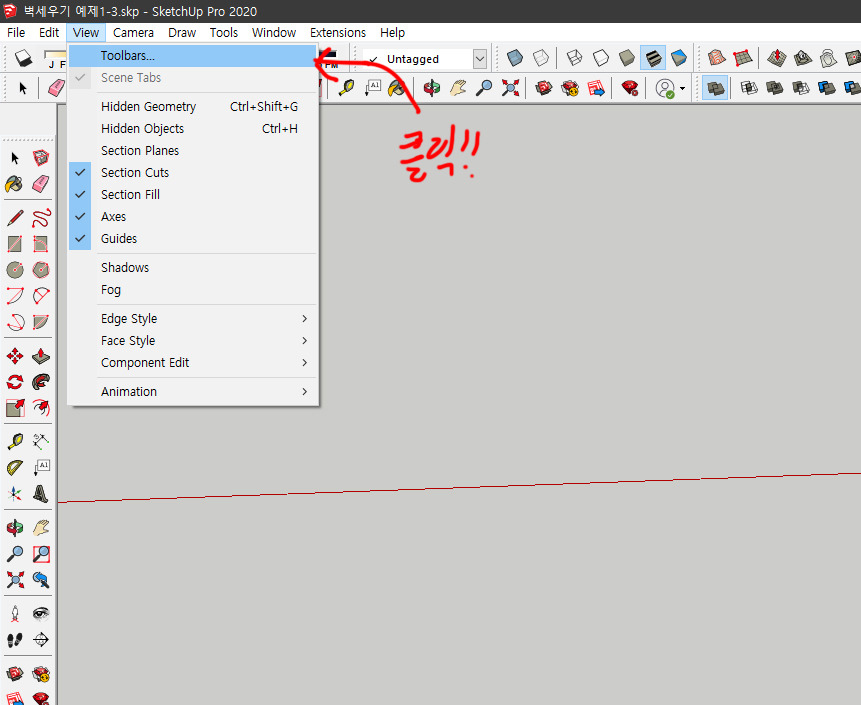Screen dimensions: 861x705
Task: Click the Shaded with Textures style icon
Action: [x=652, y=60]
